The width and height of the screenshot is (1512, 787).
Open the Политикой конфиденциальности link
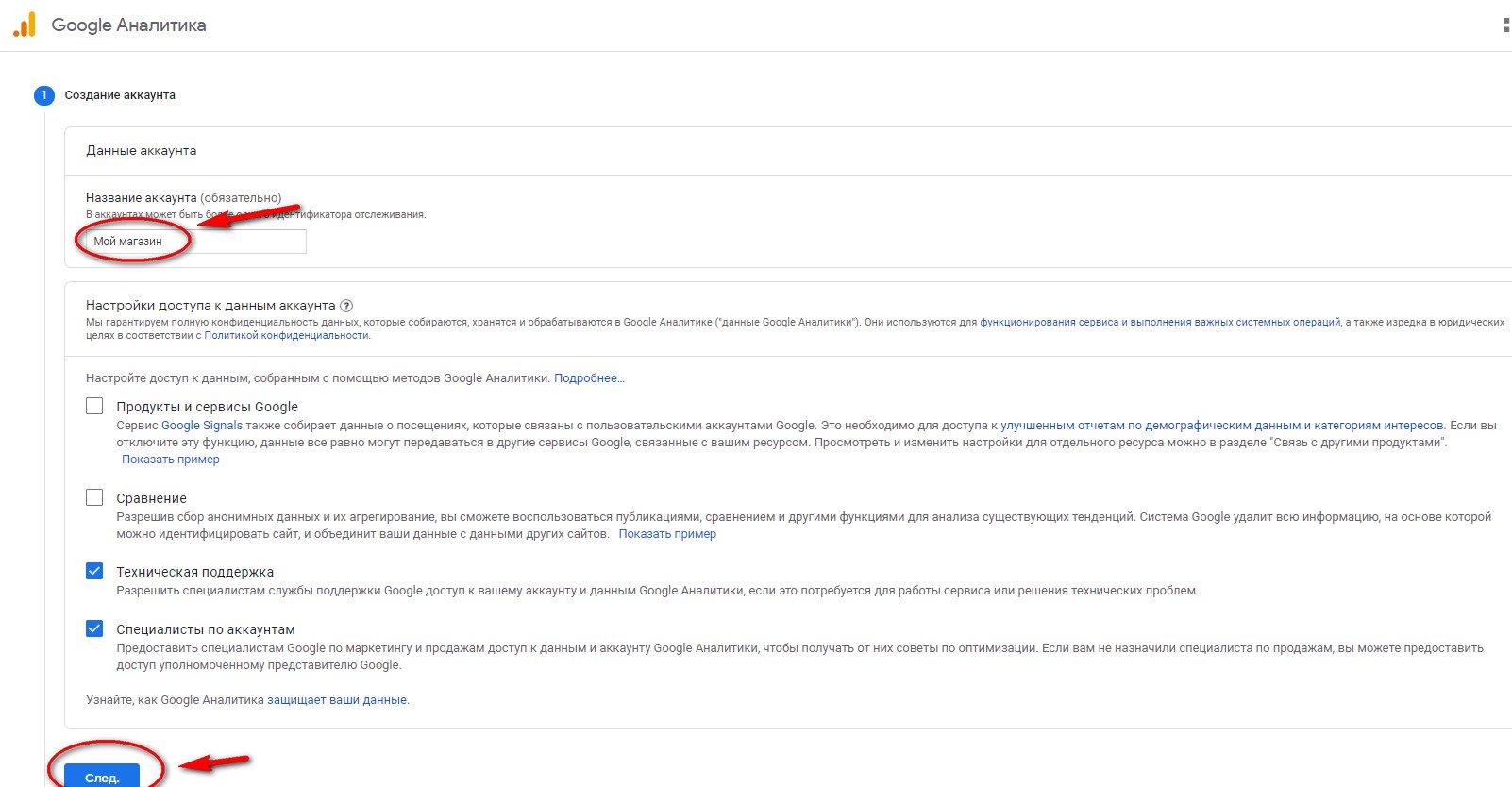click(x=286, y=335)
